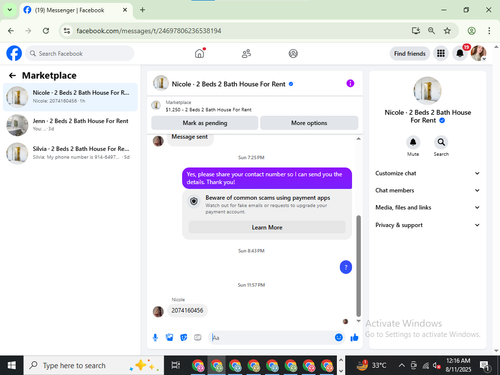Image resolution: width=500 pixels, height=375 pixels.
Task: Open the emoji picker in message box
Action: [x=339, y=338]
